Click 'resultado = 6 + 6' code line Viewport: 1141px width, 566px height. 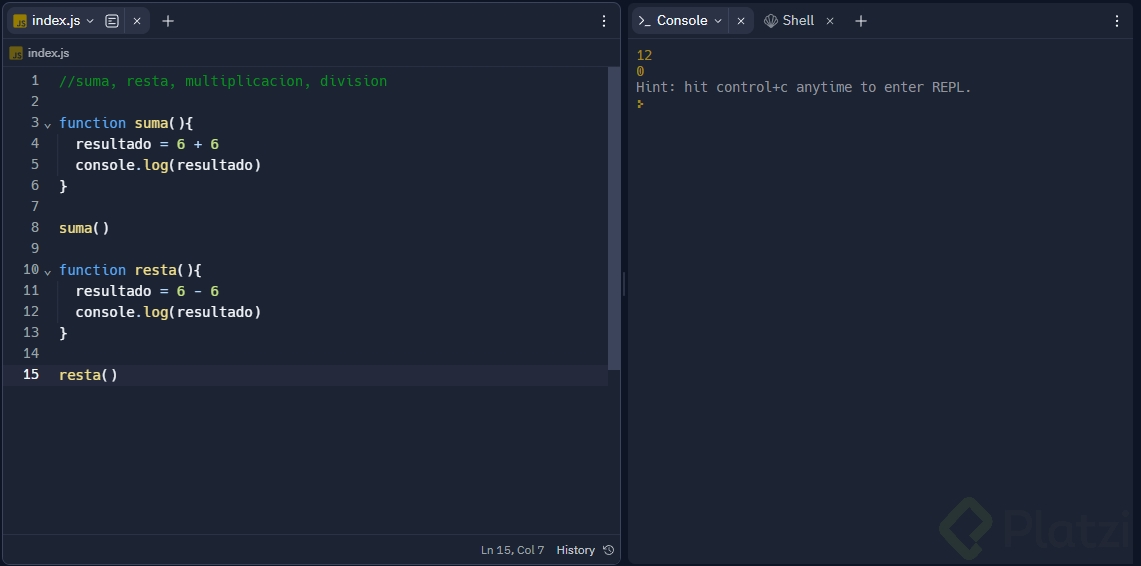pos(147,144)
